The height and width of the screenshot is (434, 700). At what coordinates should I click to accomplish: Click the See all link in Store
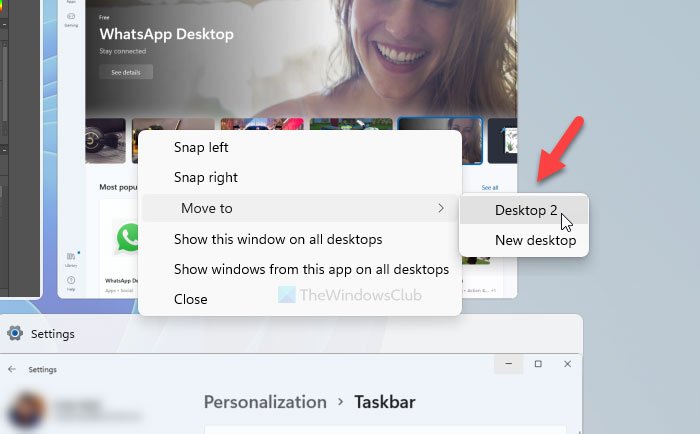point(490,188)
